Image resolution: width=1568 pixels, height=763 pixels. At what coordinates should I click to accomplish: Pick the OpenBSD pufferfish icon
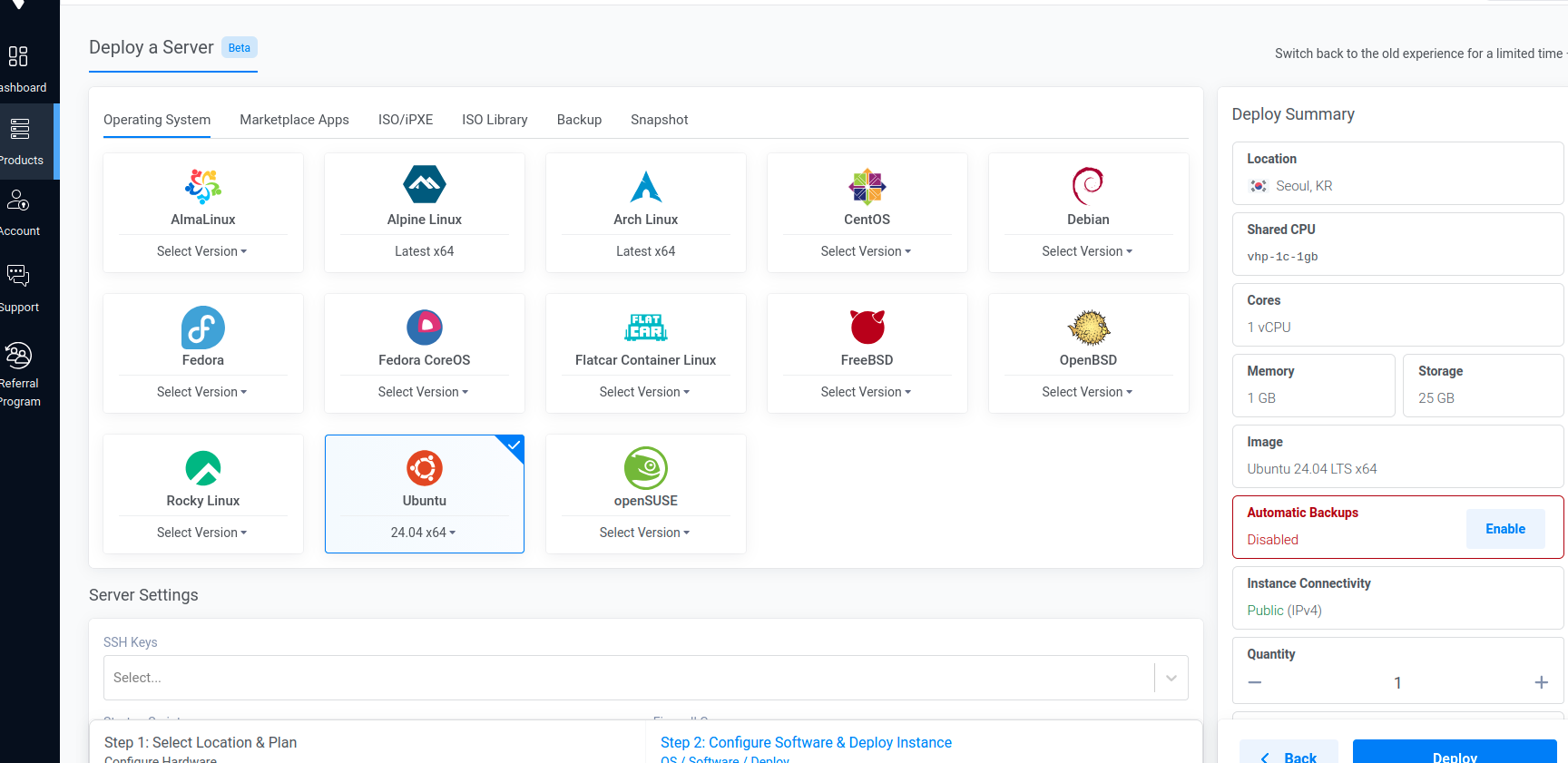coord(1088,327)
